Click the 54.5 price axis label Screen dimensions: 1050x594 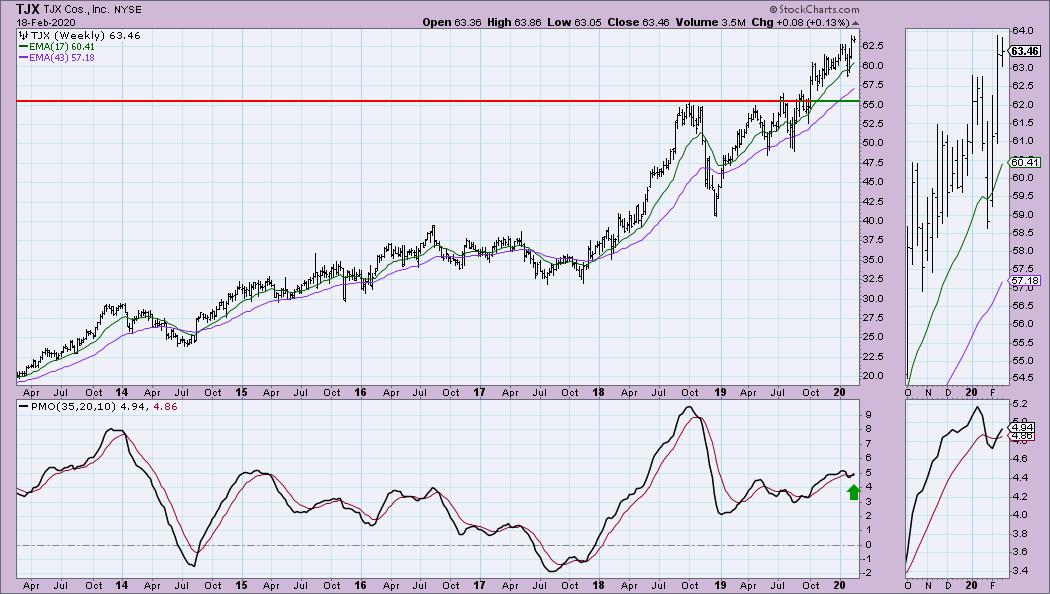click(x=1023, y=378)
